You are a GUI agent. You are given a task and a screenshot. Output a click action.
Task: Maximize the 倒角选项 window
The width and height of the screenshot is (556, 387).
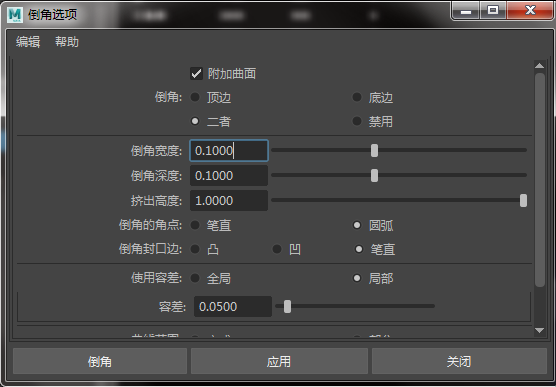tap(493, 11)
